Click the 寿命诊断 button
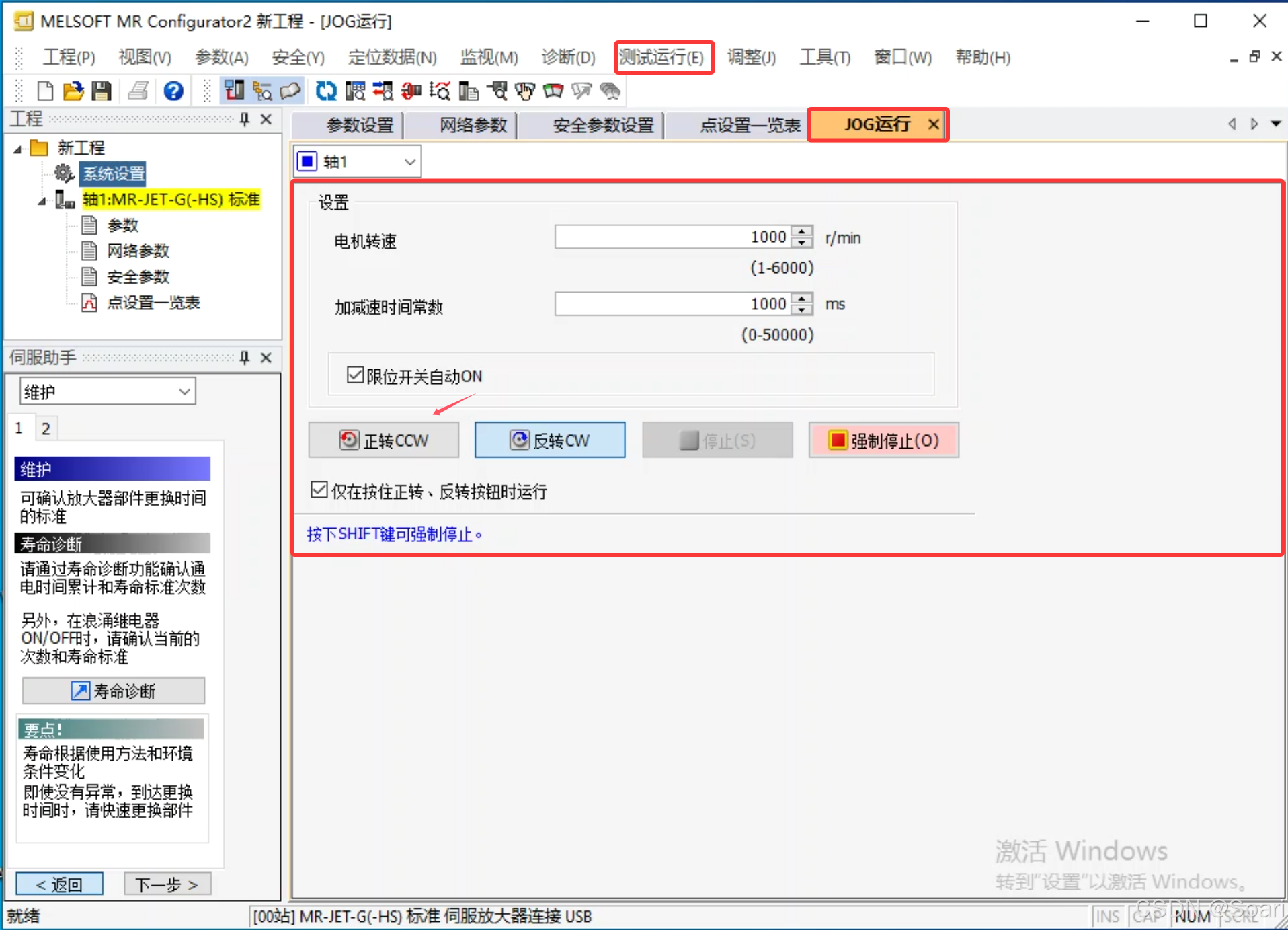 [x=113, y=691]
